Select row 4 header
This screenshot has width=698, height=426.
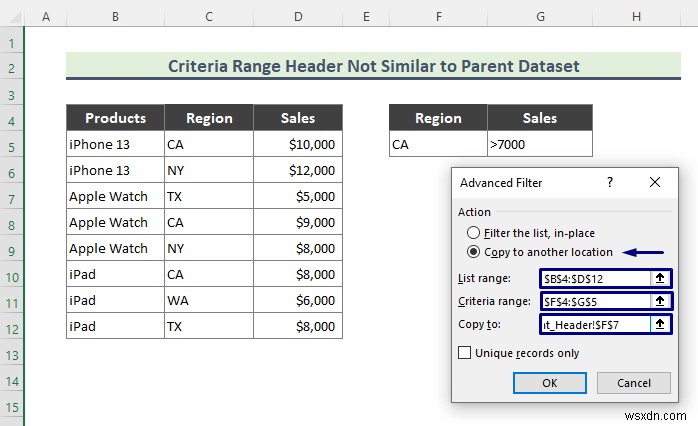point(12,118)
